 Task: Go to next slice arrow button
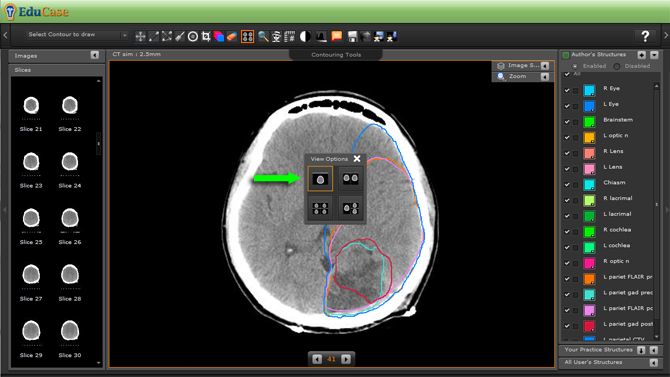(x=346, y=359)
